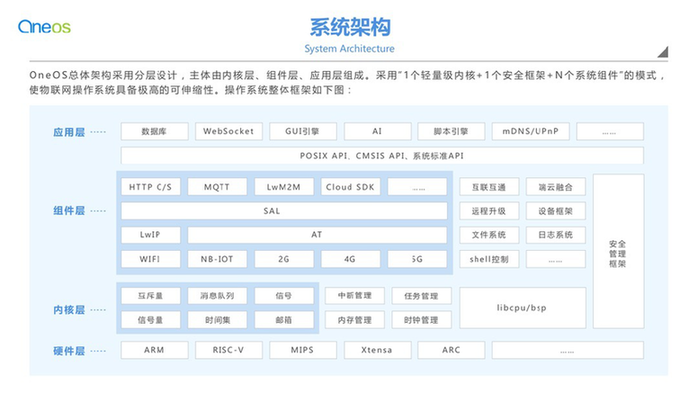The height and width of the screenshot is (393, 698).
Task: Click the 内核层 layer label
Action: click(x=69, y=310)
